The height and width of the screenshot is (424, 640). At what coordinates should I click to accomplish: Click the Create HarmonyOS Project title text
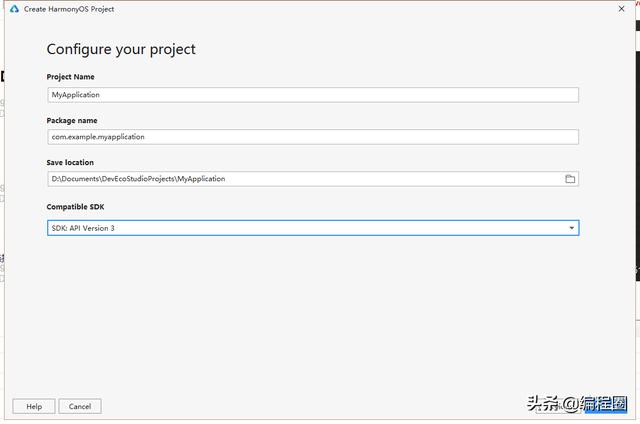[x=69, y=9]
